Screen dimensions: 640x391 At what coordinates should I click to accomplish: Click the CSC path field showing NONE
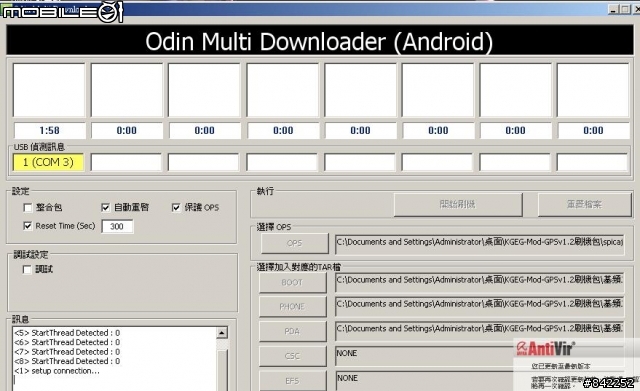click(424, 356)
